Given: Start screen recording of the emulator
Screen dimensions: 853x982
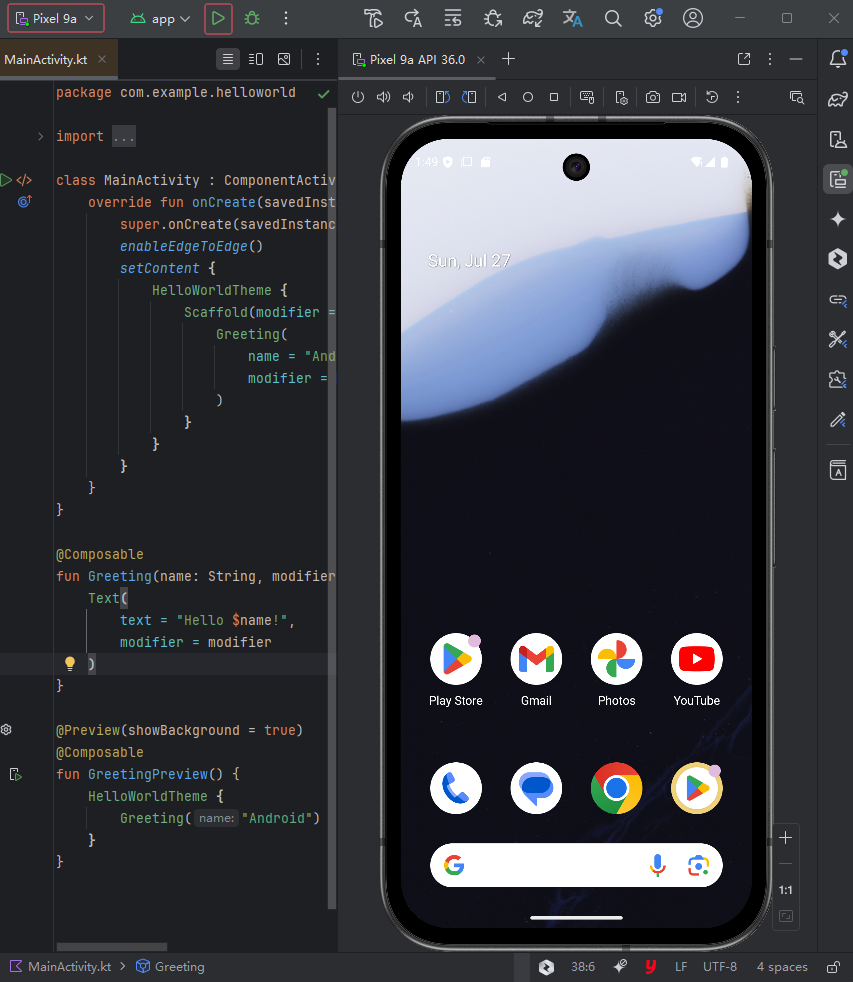Looking at the screenshot, I should tap(679, 97).
